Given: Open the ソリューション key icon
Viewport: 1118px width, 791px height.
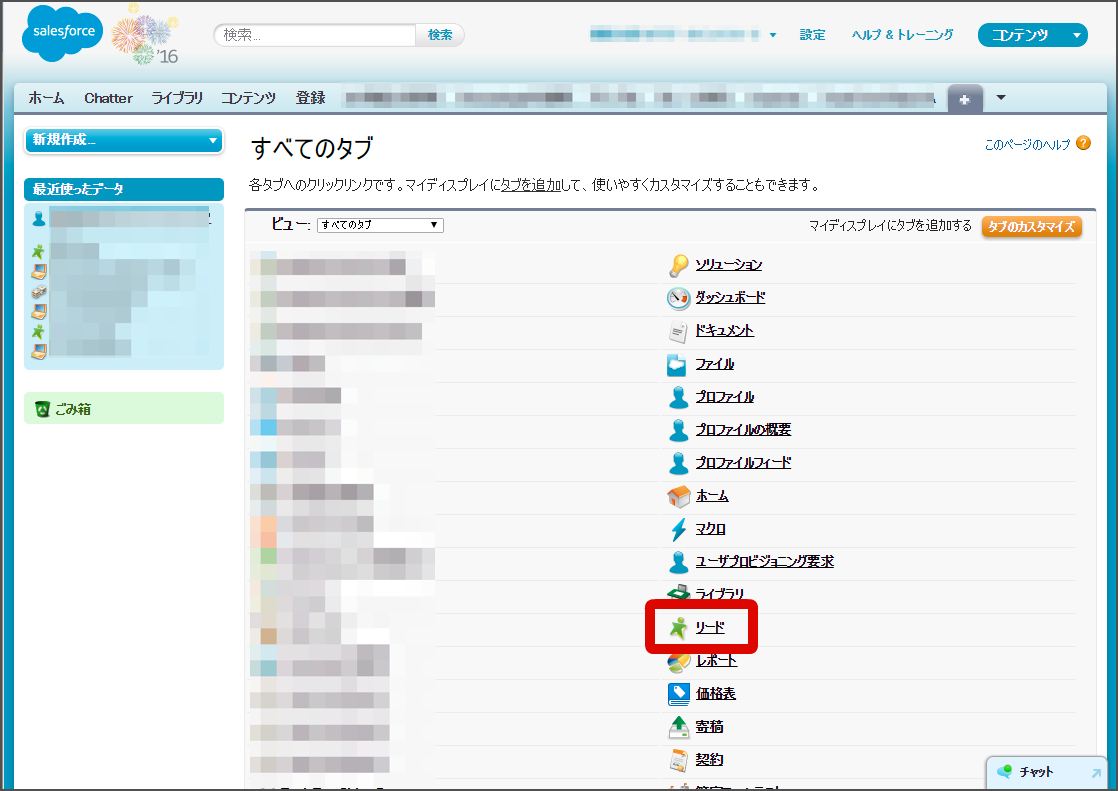Looking at the screenshot, I should [679, 264].
